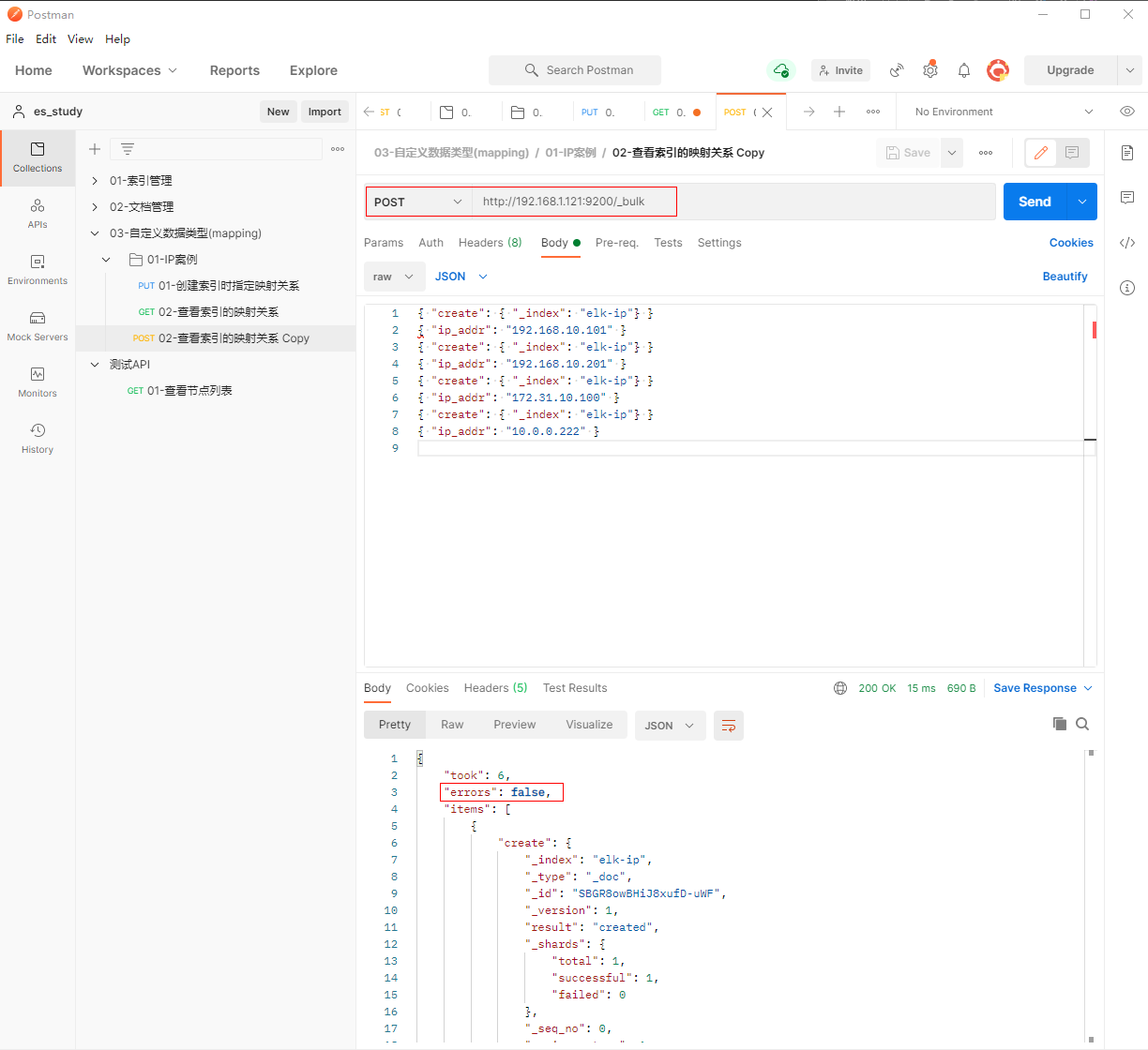Open the raw body type dropdown
Image resolution: width=1148 pixels, height=1050 pixels.
[x=393, y=277]
